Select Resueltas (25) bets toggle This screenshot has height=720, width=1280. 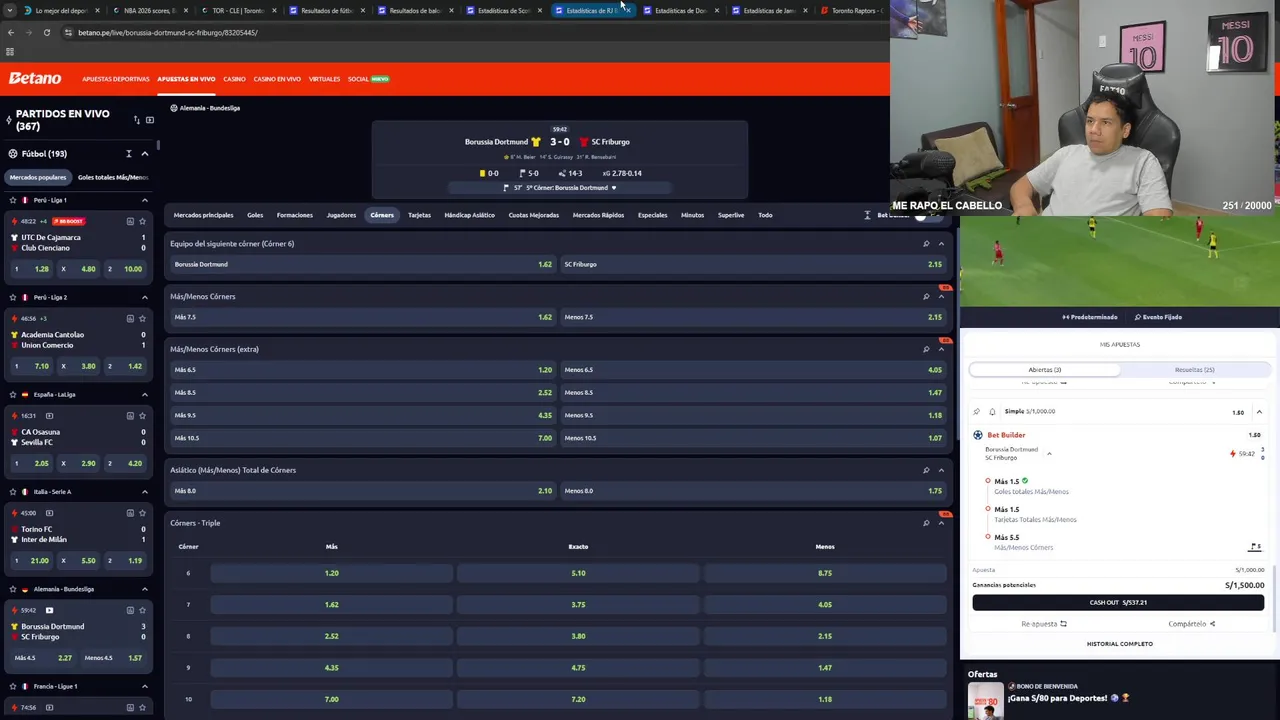[x=1194, y=370]
